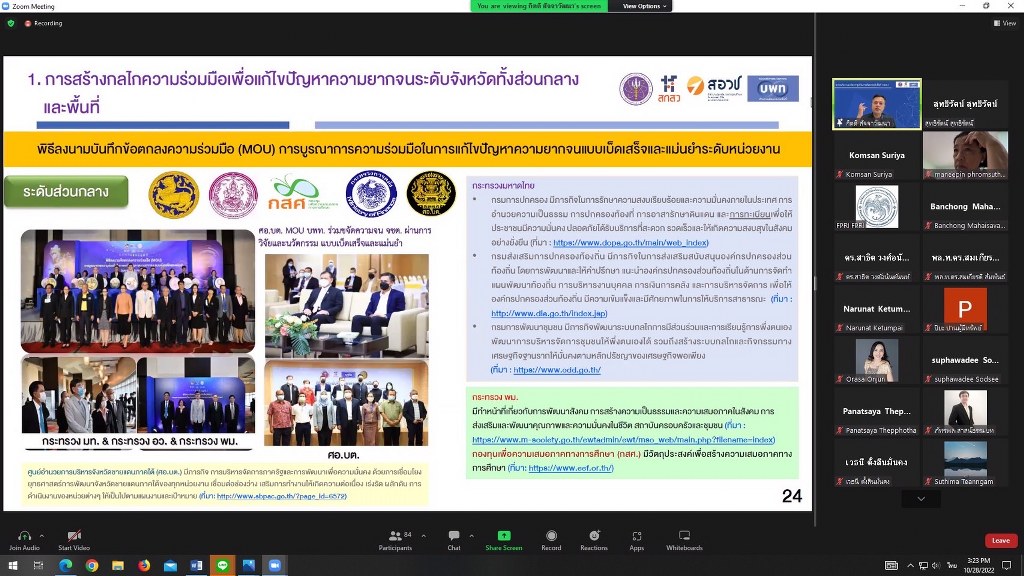Select Suthima Teanngam participant tile
The image size is (1024, 576).
[965, 462]
